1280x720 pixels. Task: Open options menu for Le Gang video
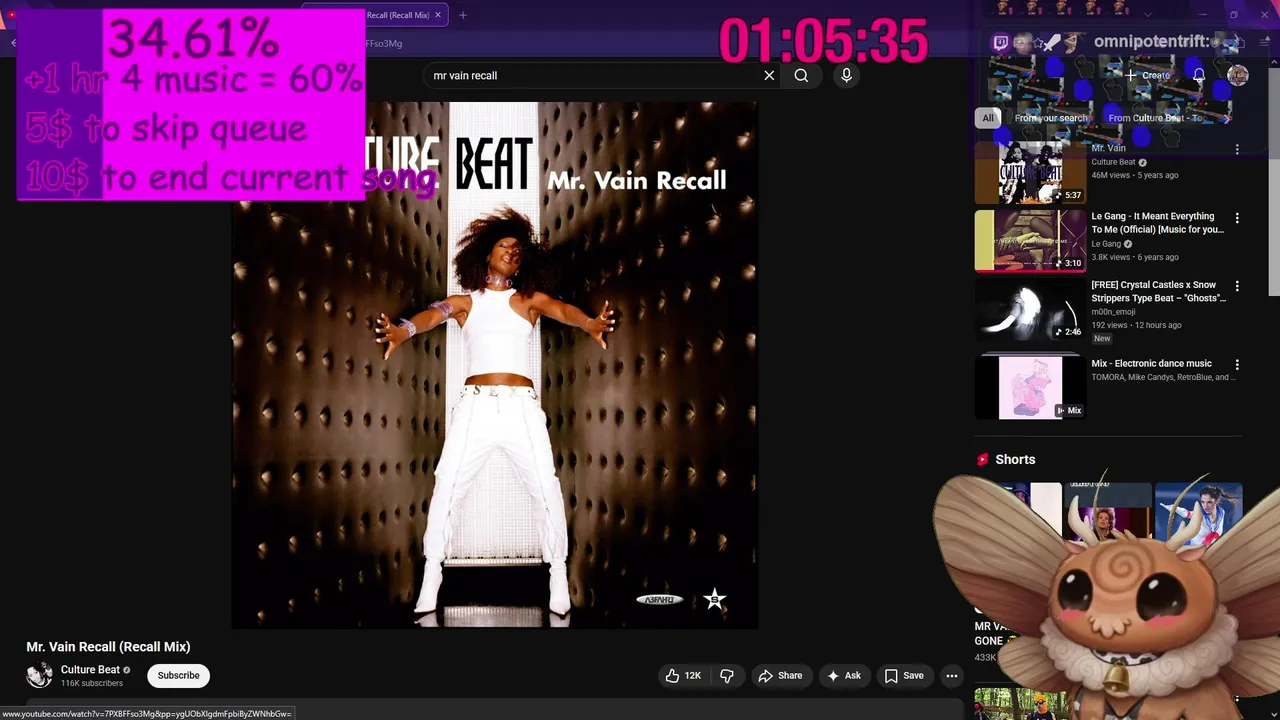pyautogui.click(x=1237, y=218)
